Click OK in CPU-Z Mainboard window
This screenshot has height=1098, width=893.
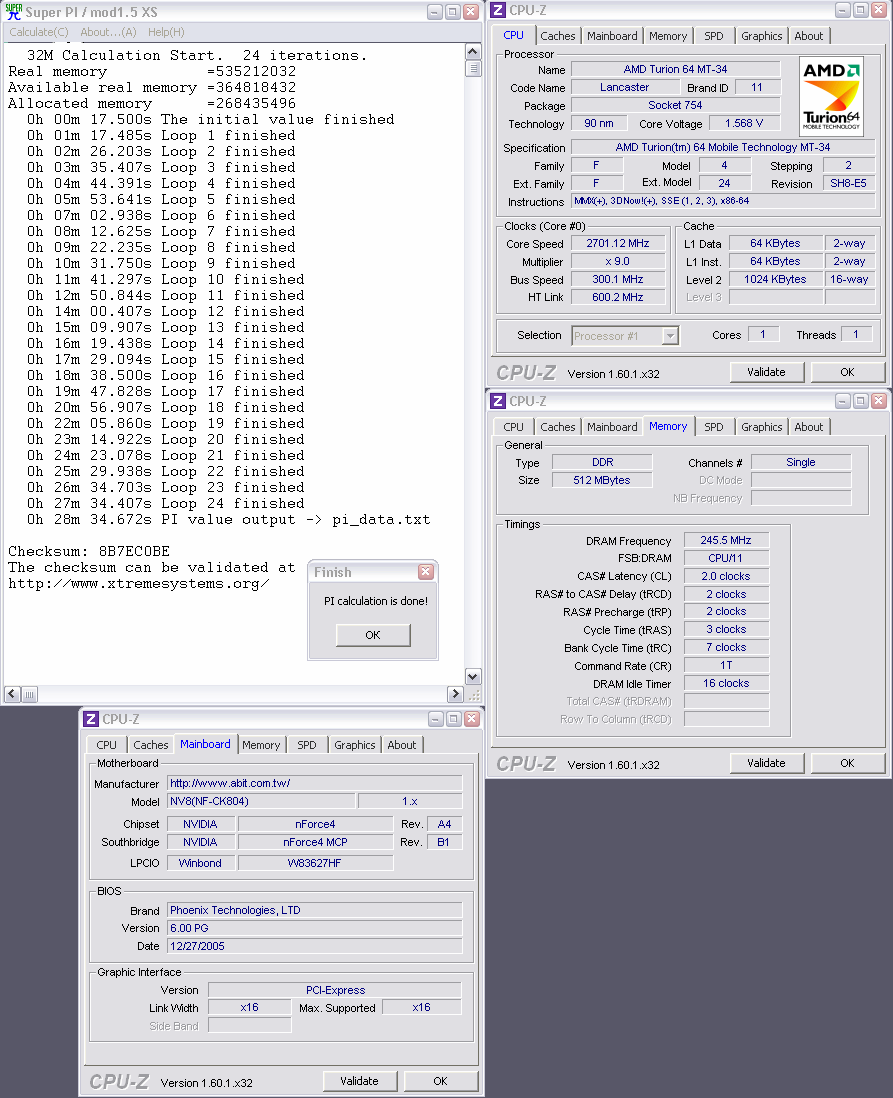[x=441, y=1081]
